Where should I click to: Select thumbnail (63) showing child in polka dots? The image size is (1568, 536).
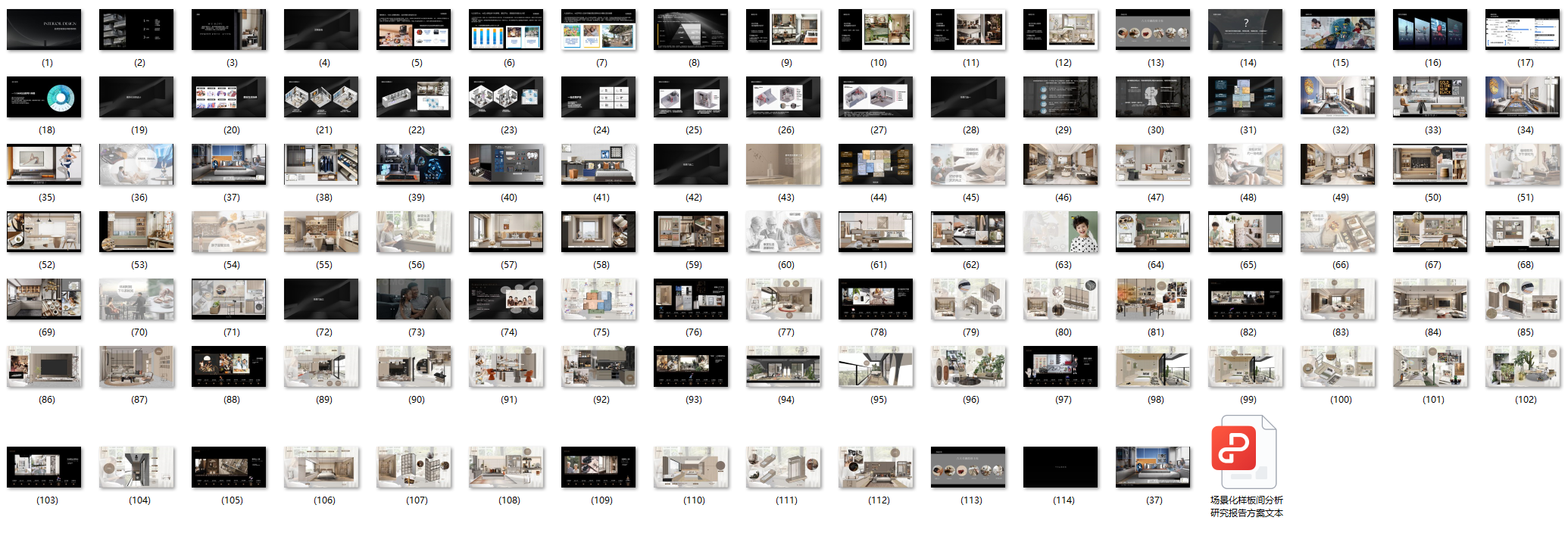[1060, 232]
